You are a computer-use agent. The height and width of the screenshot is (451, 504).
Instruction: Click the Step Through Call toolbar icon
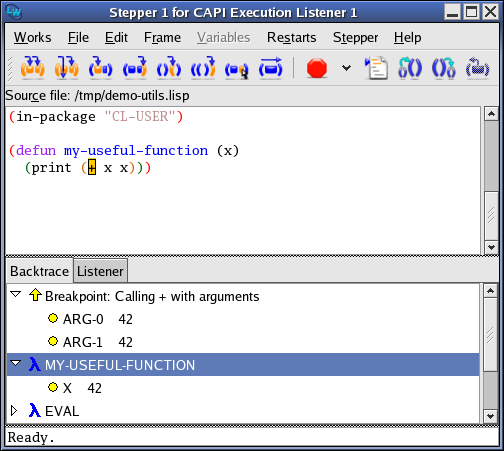click(x=67, y=68)
